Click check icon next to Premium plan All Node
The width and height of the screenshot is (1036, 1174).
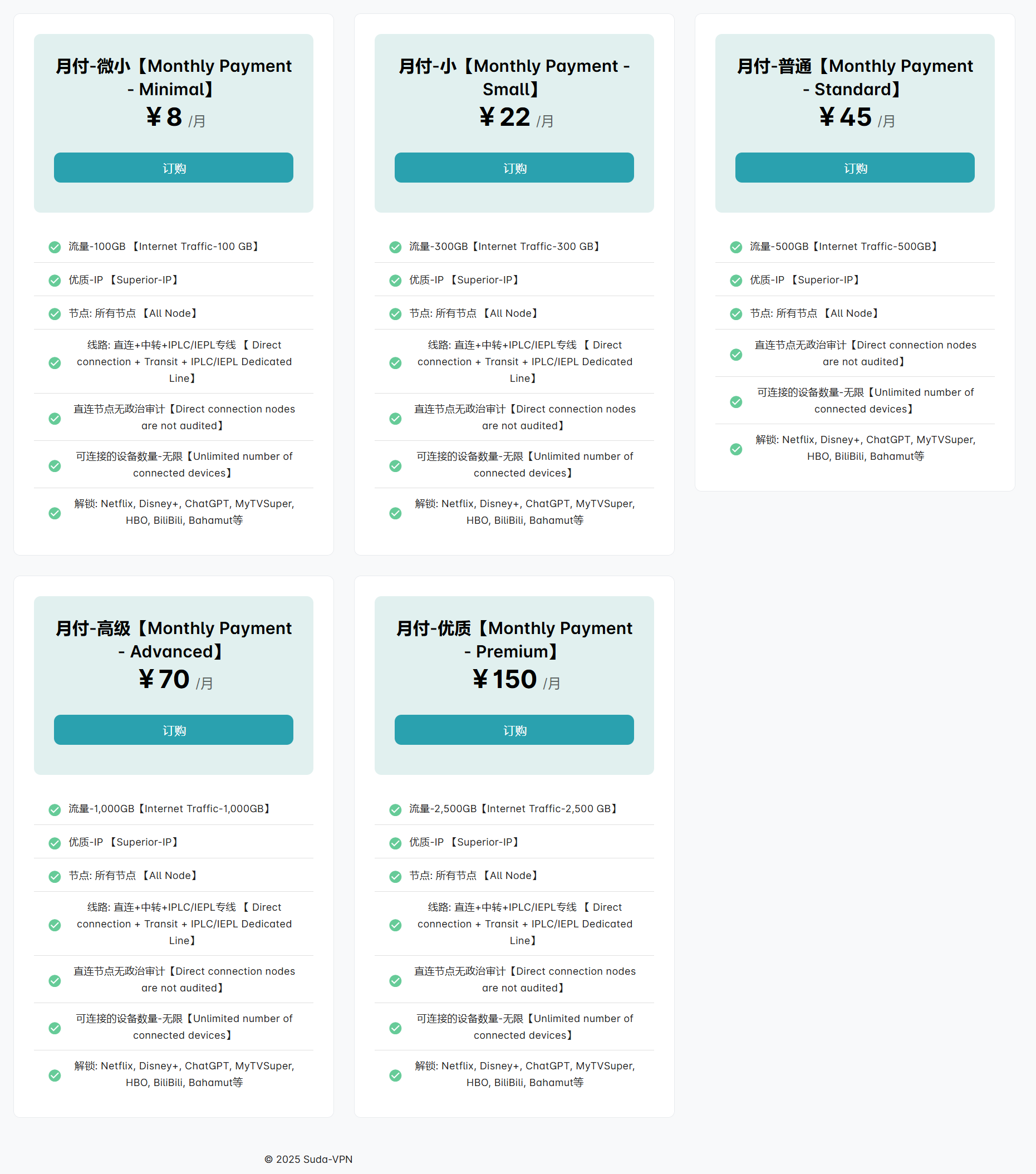point(395,876)
